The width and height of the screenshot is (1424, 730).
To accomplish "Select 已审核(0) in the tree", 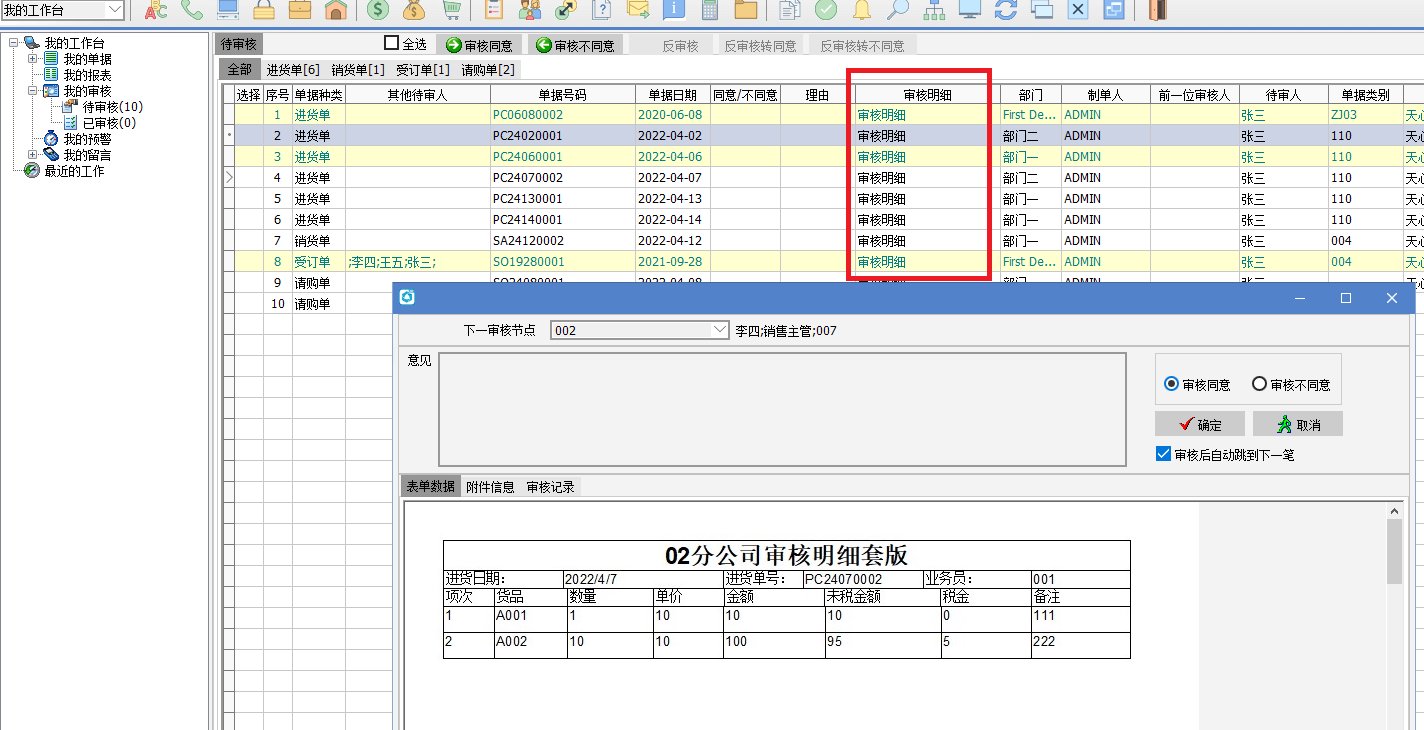I will (x=110, y=123).
